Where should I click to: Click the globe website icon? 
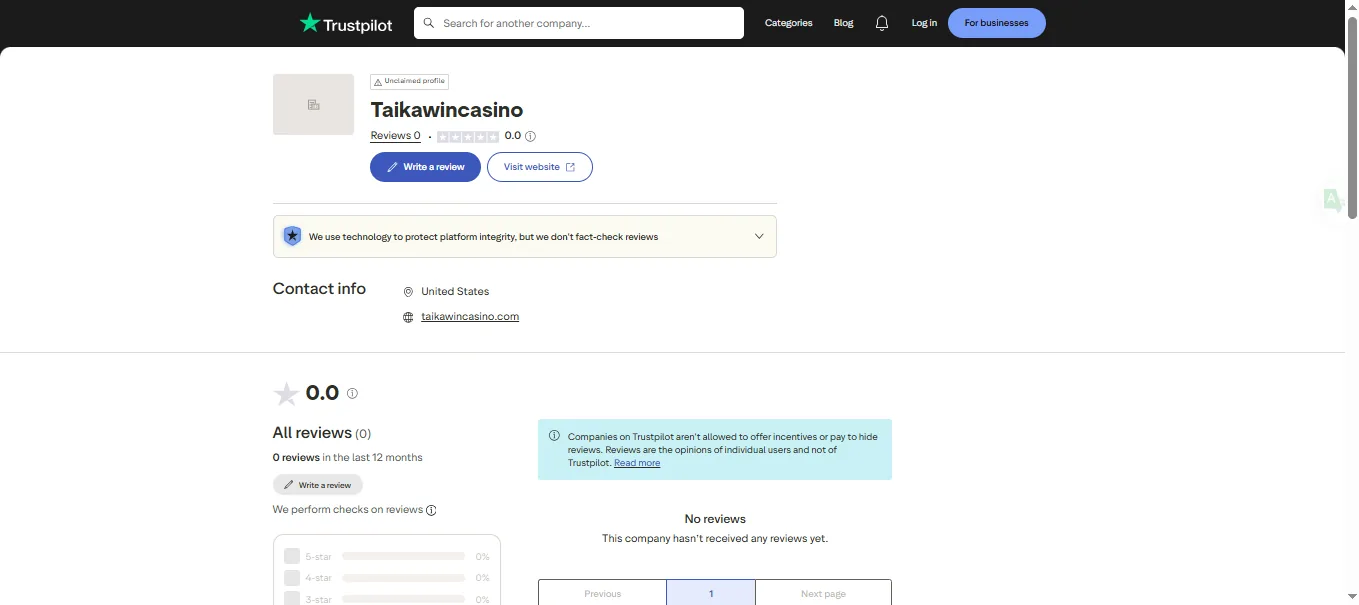tap(408, 317)
